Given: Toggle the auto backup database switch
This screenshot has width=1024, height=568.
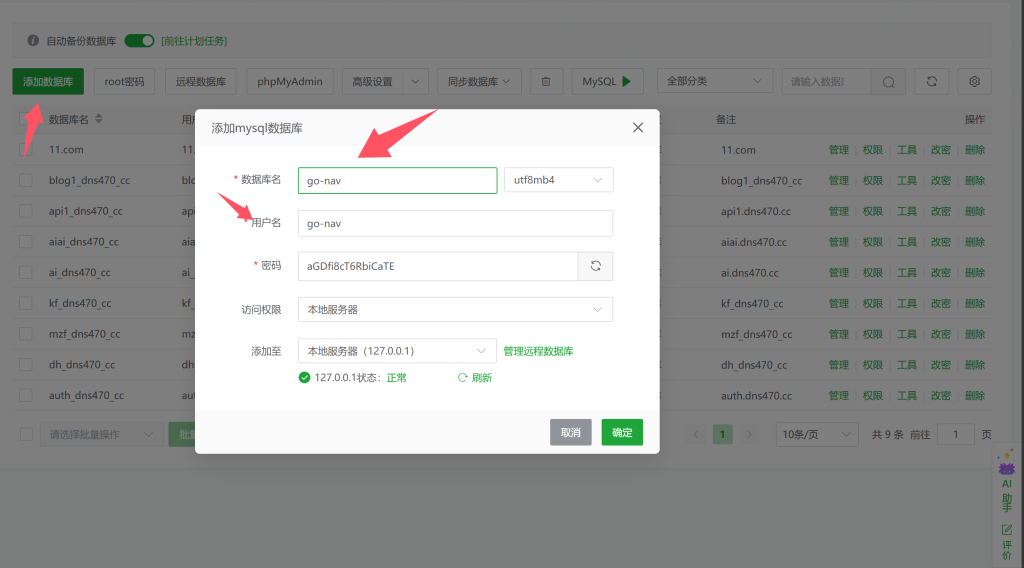Looking at the screenshot, I should 139,40.
